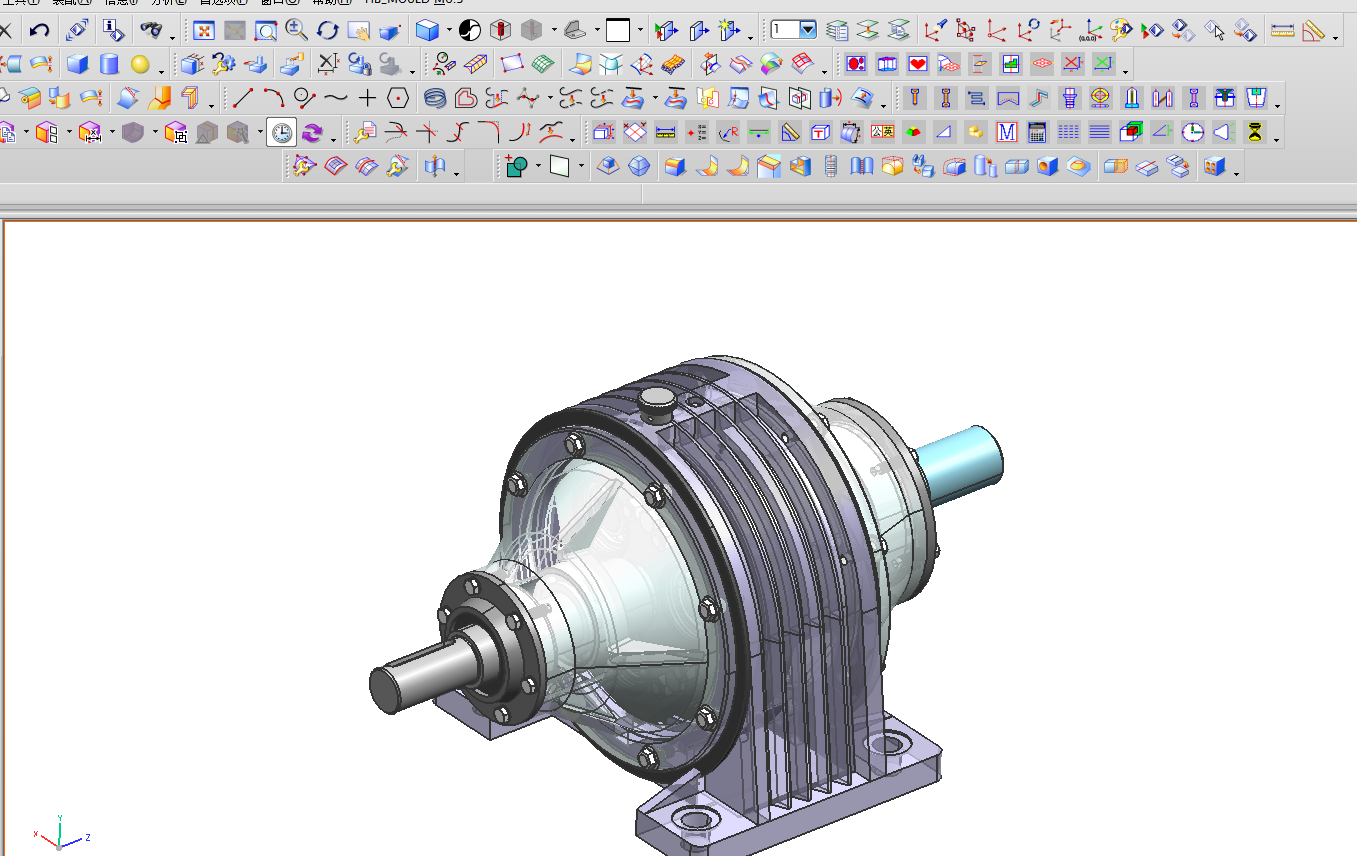Viewport: 1357px width, 856px height.
Task: Toggle the highlighted clock history-mode button
Action: (x=282, y=132)
